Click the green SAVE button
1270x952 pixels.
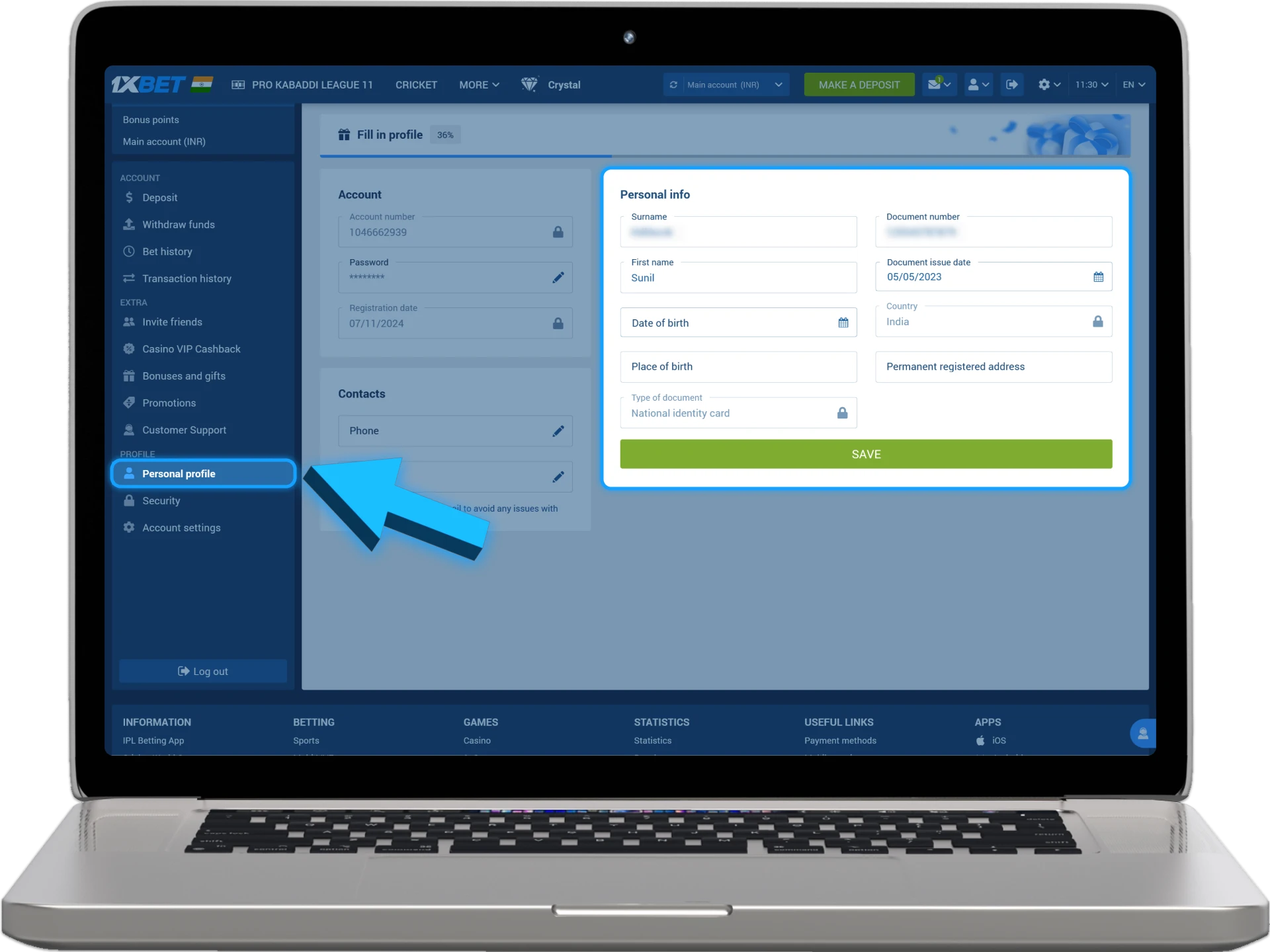click(865, 453)
